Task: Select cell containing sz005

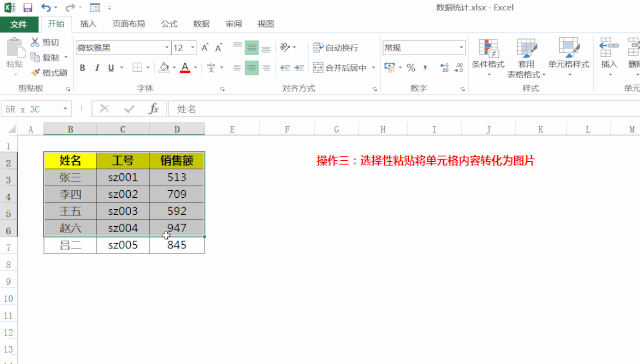Action: point(123,245)
